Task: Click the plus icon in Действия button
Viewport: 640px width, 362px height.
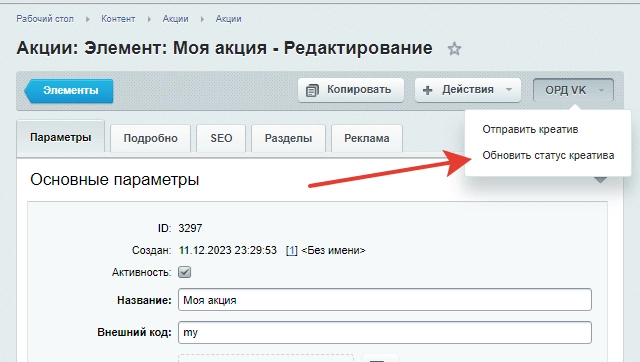Action: tap(427, 90)
